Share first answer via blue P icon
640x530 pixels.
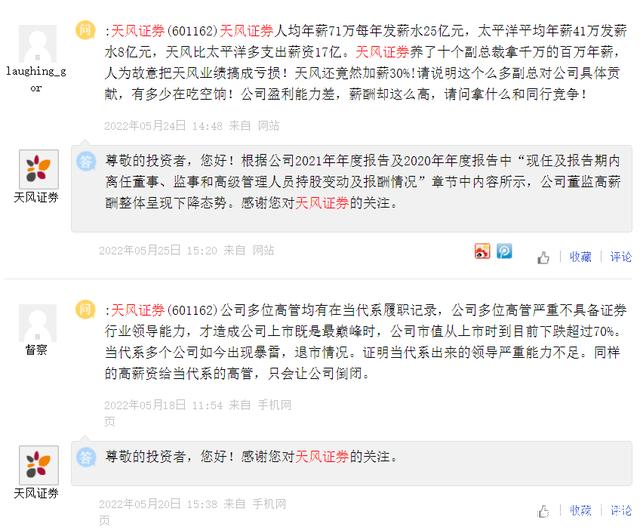pyautogui.click(x=504, y=252)
